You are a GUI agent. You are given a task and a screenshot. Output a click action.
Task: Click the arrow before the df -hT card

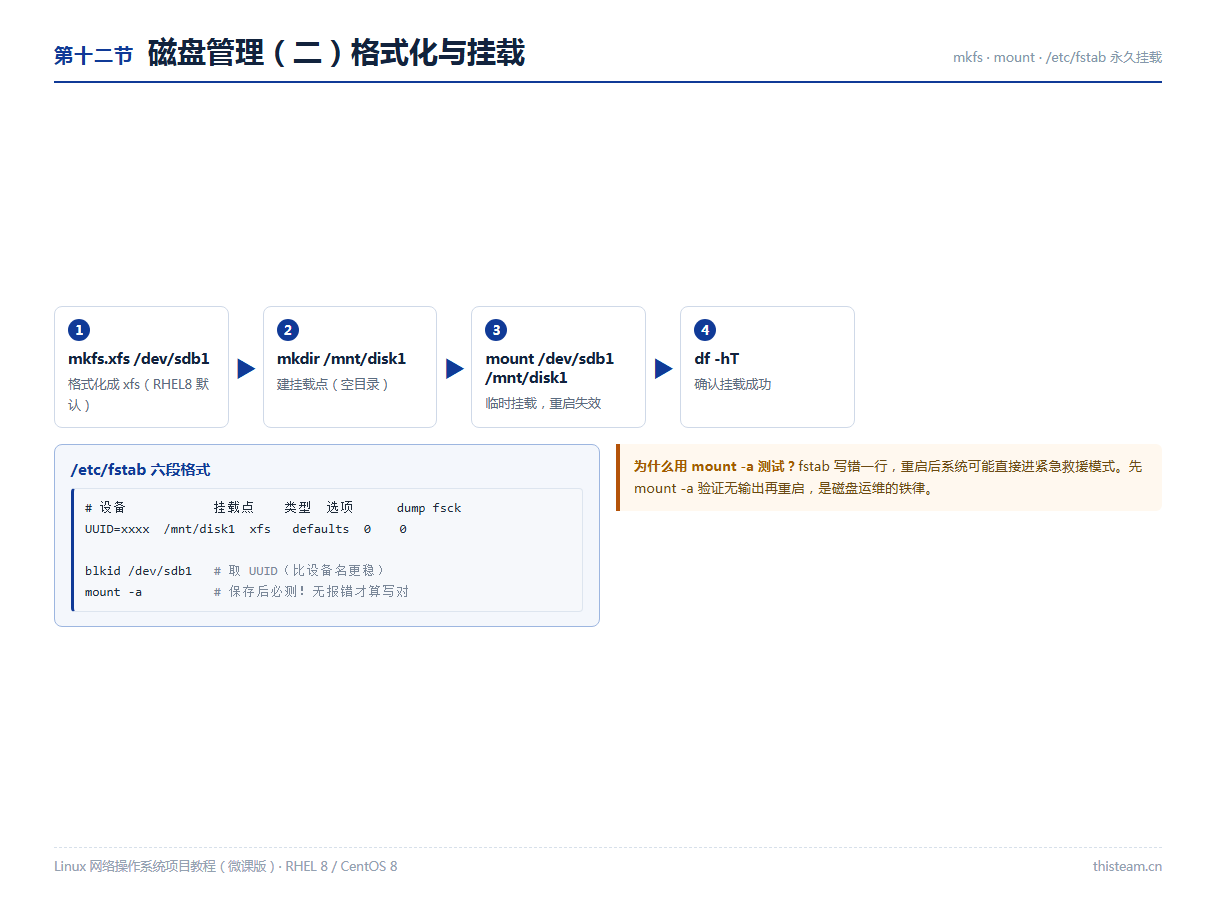(x=663, y=368)
